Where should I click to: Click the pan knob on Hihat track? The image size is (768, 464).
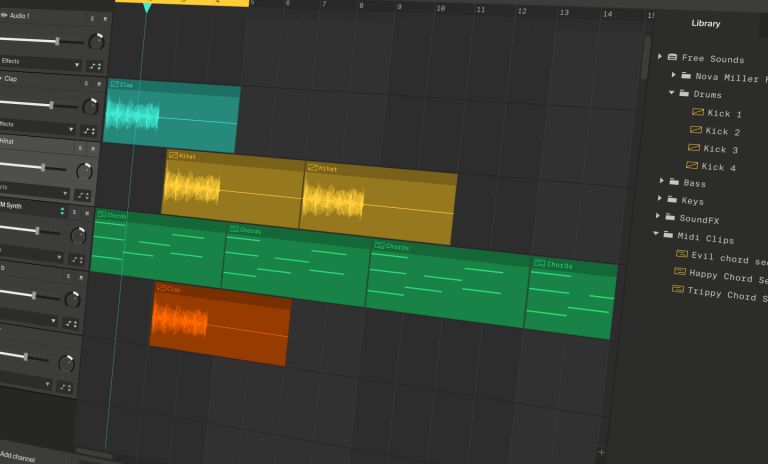coord(84,171)
